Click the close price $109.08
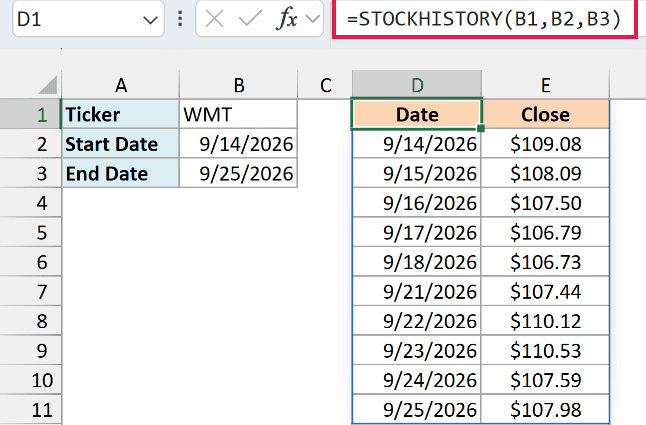The width and height of the screenshot is (646, 425). pos(545,144)
